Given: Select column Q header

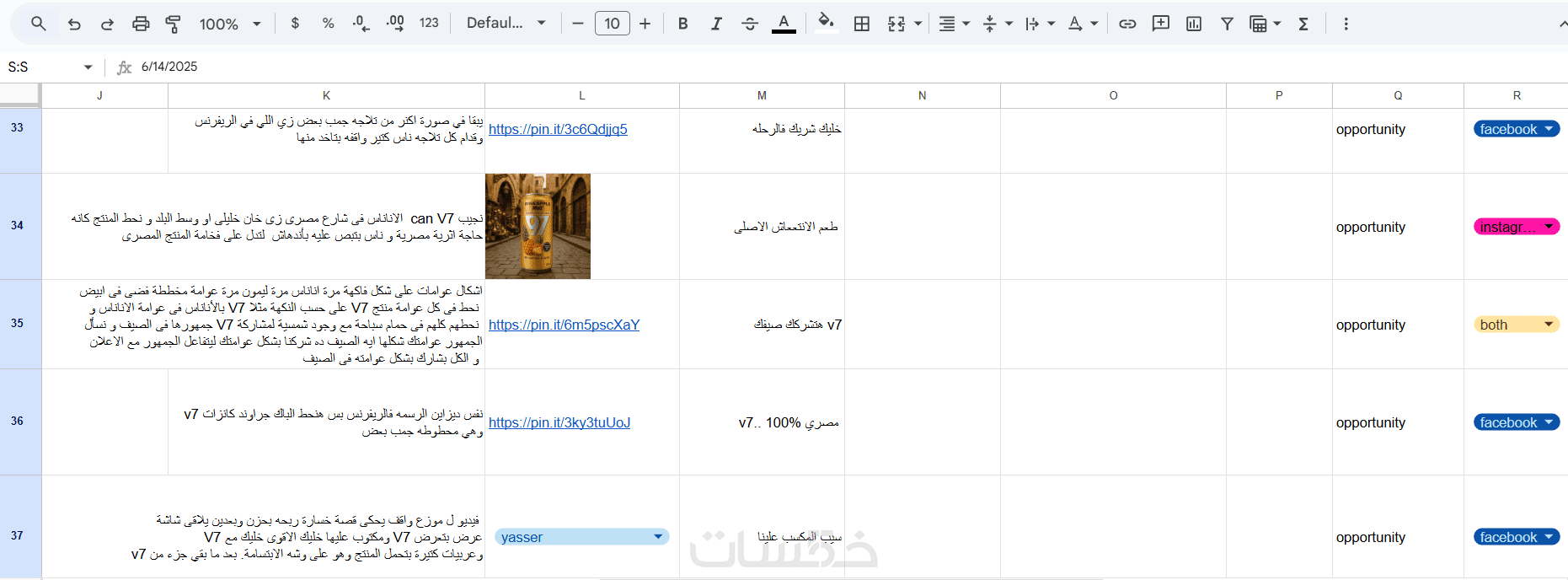Looking at the screenshot, I should [x=1398, y=95].
